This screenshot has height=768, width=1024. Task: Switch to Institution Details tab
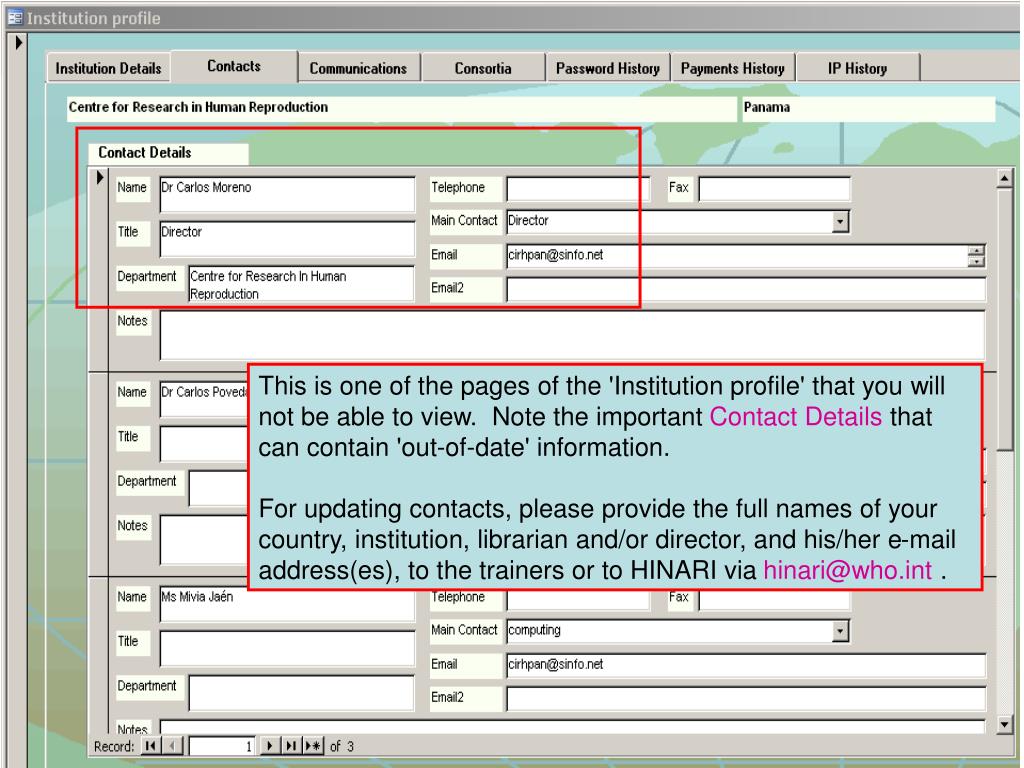pyautogui.click(x=108, y=69)
